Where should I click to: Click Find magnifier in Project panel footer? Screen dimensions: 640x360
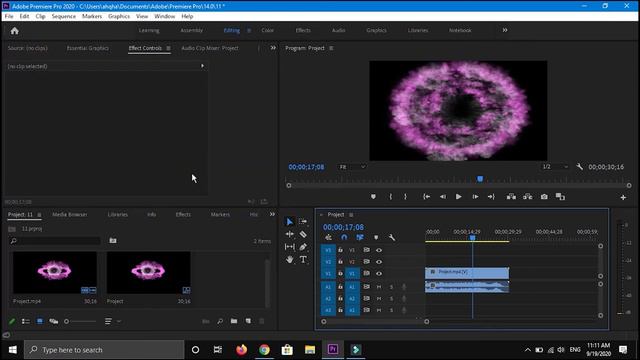point(220,321)
